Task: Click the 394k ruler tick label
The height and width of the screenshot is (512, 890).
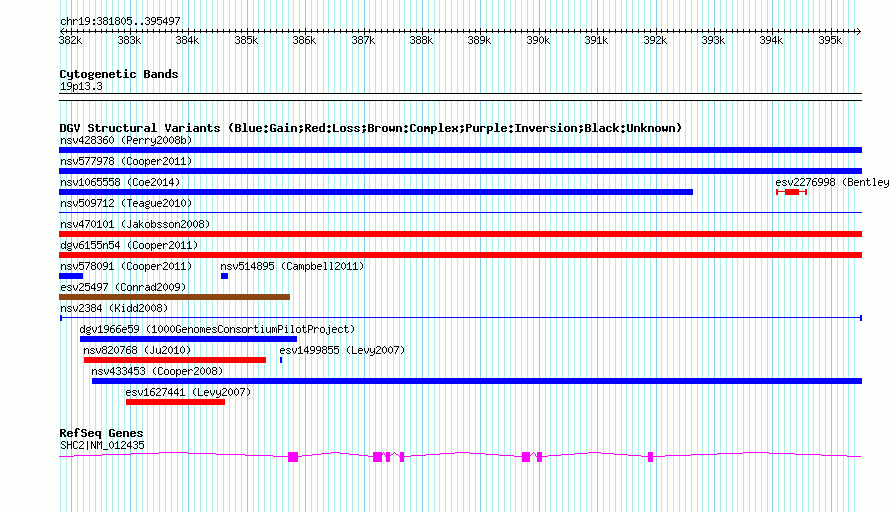Action: pyautogui.click(x=771, y=40)
